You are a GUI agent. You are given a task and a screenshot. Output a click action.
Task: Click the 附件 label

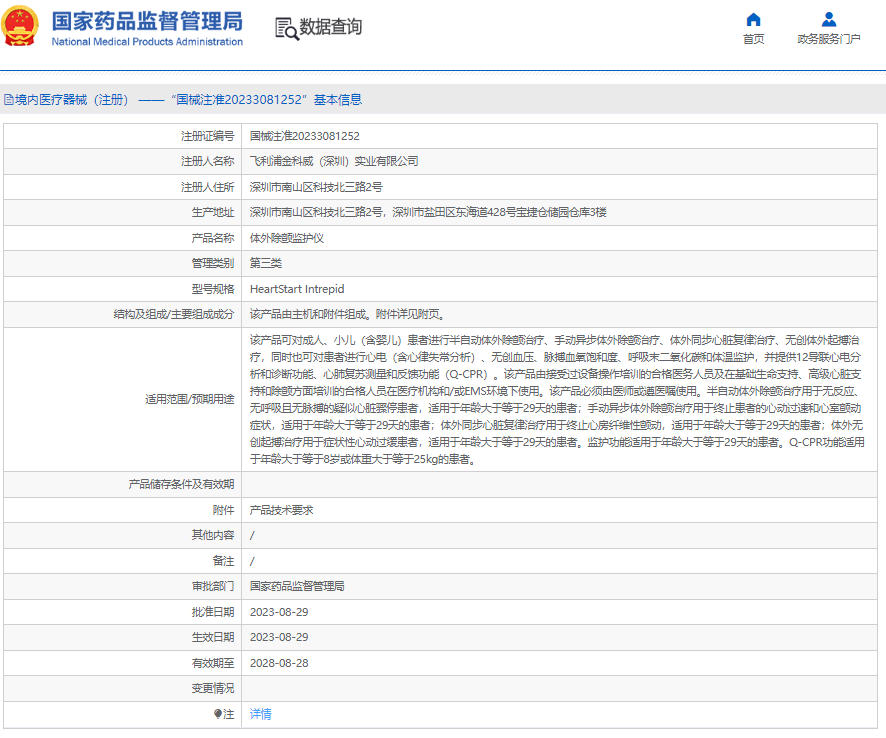[x=223, y=510]
